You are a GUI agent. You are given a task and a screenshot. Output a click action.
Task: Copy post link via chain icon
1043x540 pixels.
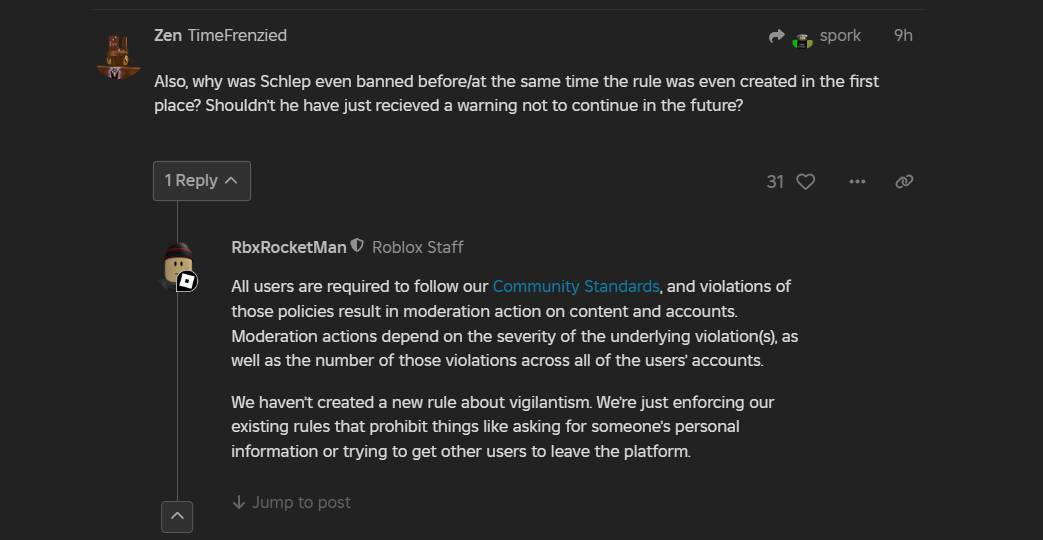click(x=904, y=182)
